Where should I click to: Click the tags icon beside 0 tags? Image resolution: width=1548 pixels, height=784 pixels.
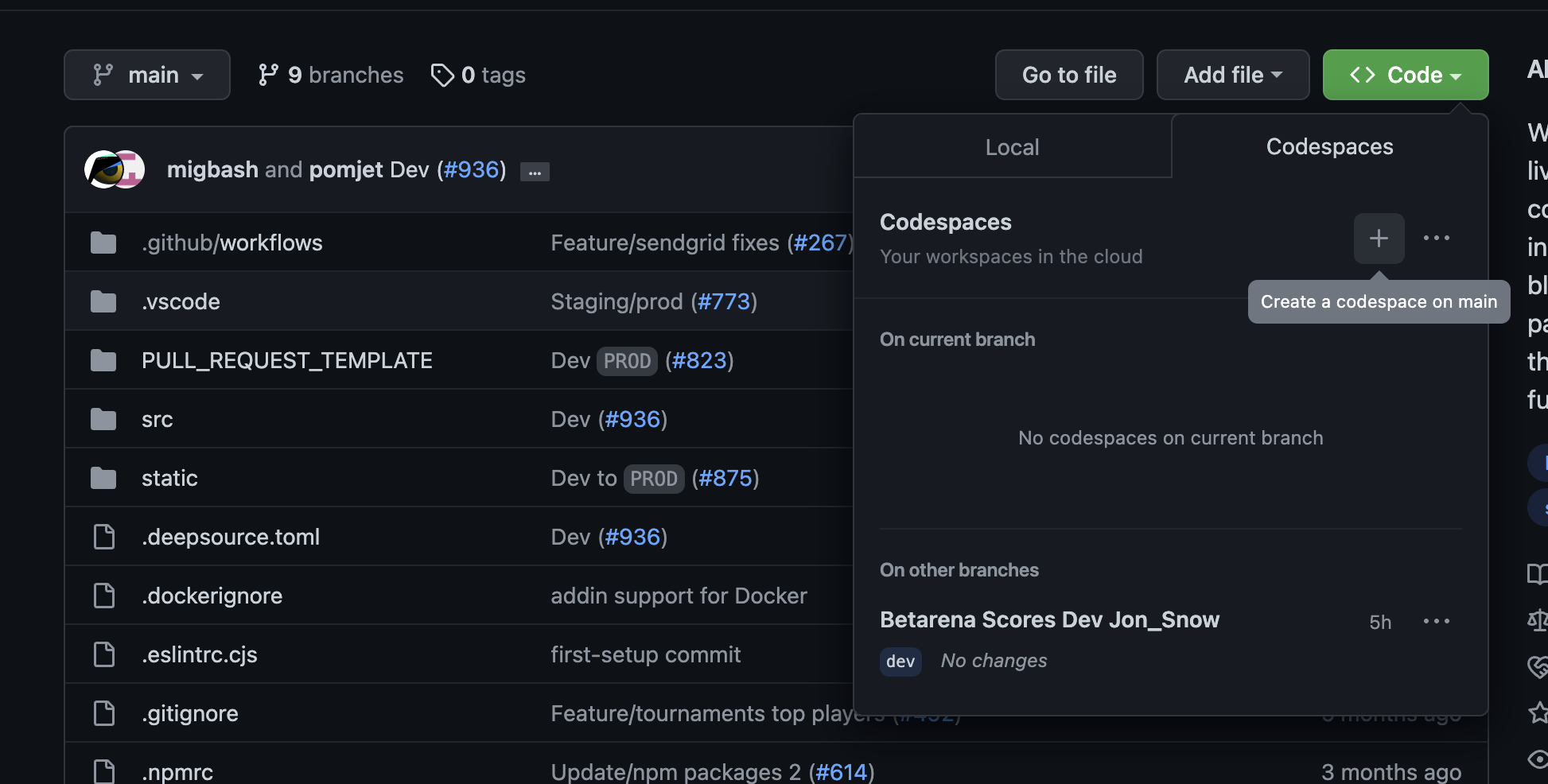click(x=443, y=74)
